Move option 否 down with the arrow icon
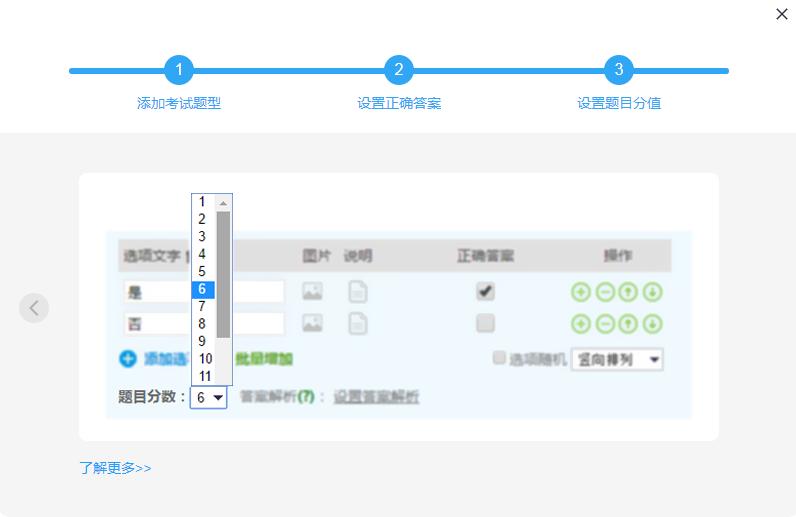Image resolution: width=796 pixels, height=517 pixels. 652,324
